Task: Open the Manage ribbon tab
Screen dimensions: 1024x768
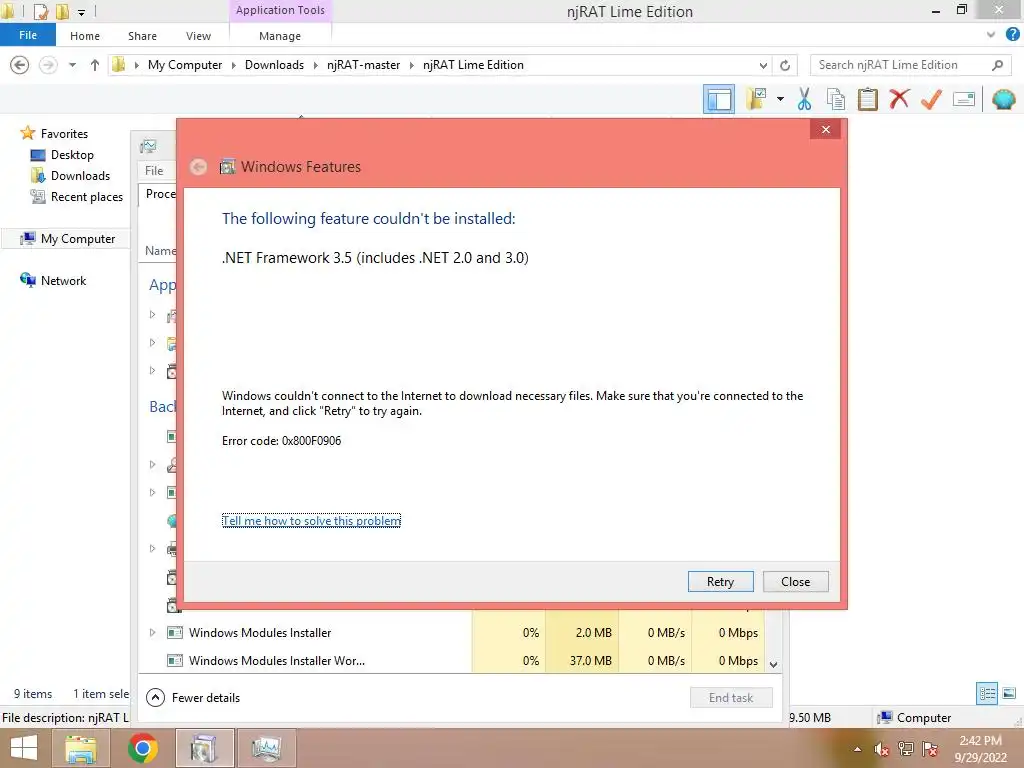Action: pyautogui.click(x=280, y=36)
